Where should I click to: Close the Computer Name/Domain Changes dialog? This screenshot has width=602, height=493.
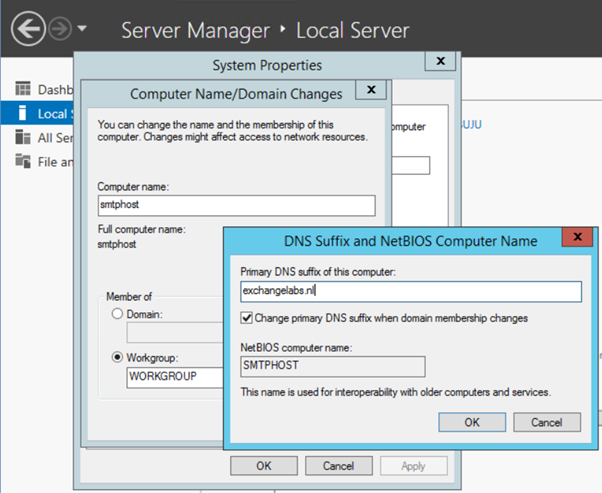tap(371, 91)
